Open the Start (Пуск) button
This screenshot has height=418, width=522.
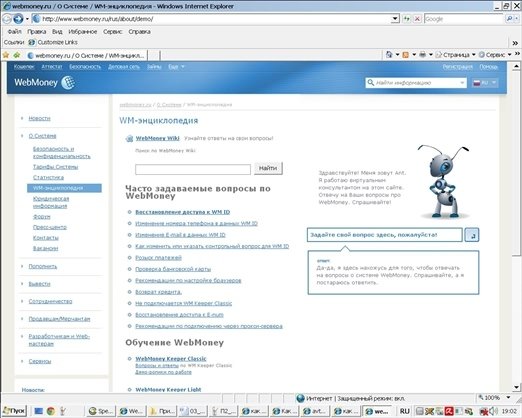click(14, 411)
